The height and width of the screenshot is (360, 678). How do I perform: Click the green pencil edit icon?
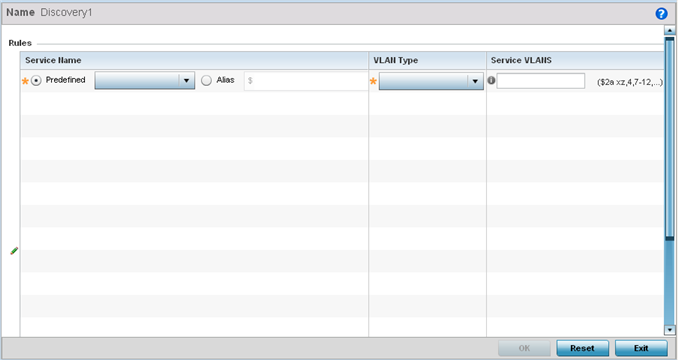click(14, 251)
